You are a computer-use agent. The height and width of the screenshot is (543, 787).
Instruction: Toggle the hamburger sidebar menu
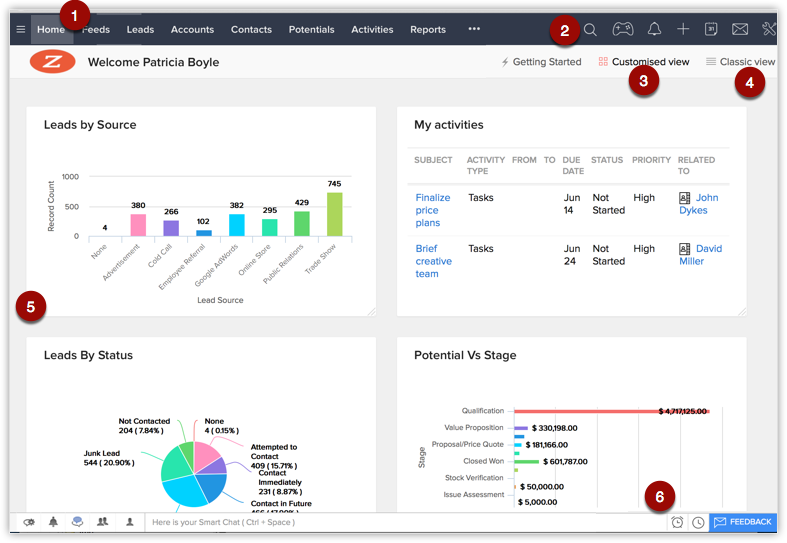point(20,30)
